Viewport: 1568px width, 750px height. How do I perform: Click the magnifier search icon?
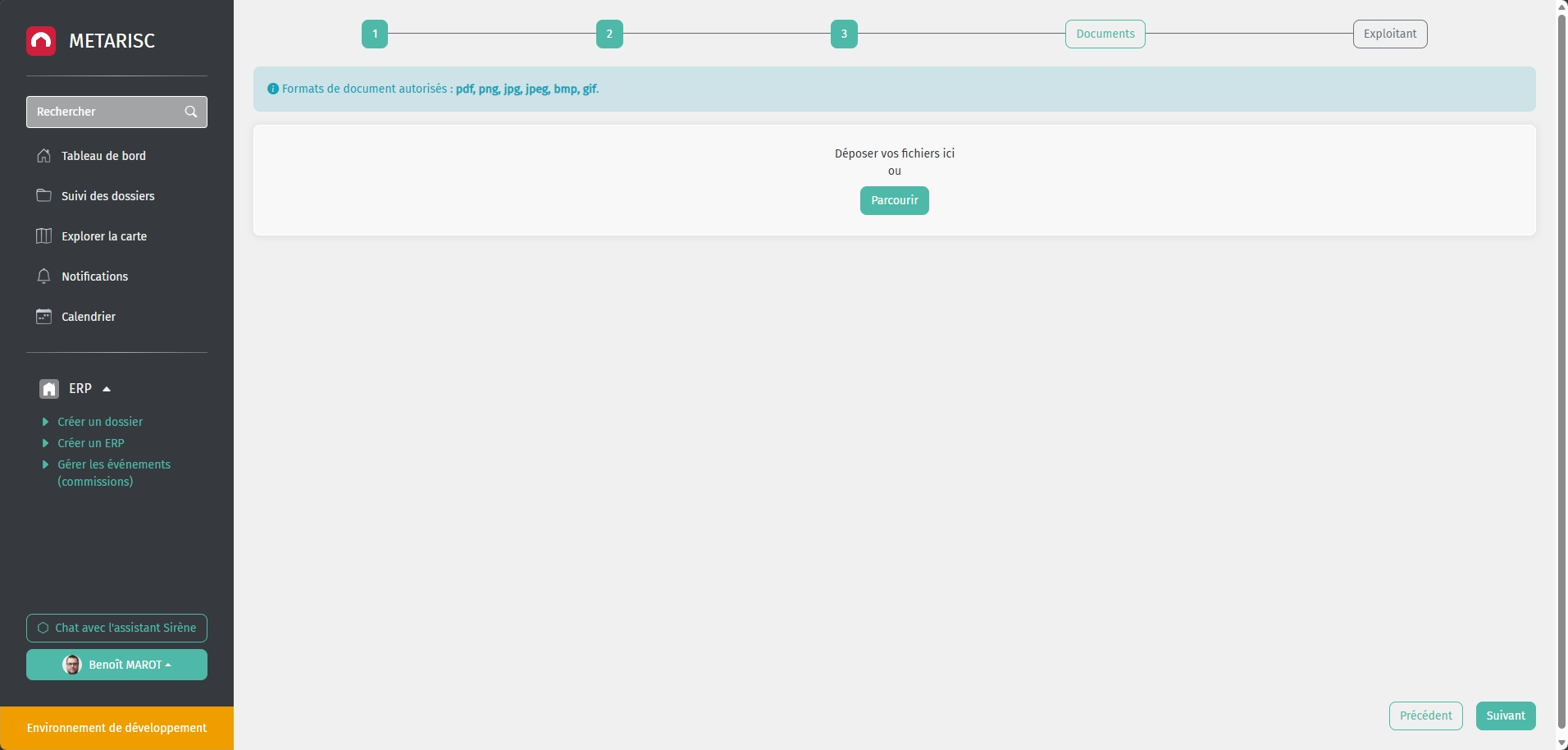tap(191, 112)
